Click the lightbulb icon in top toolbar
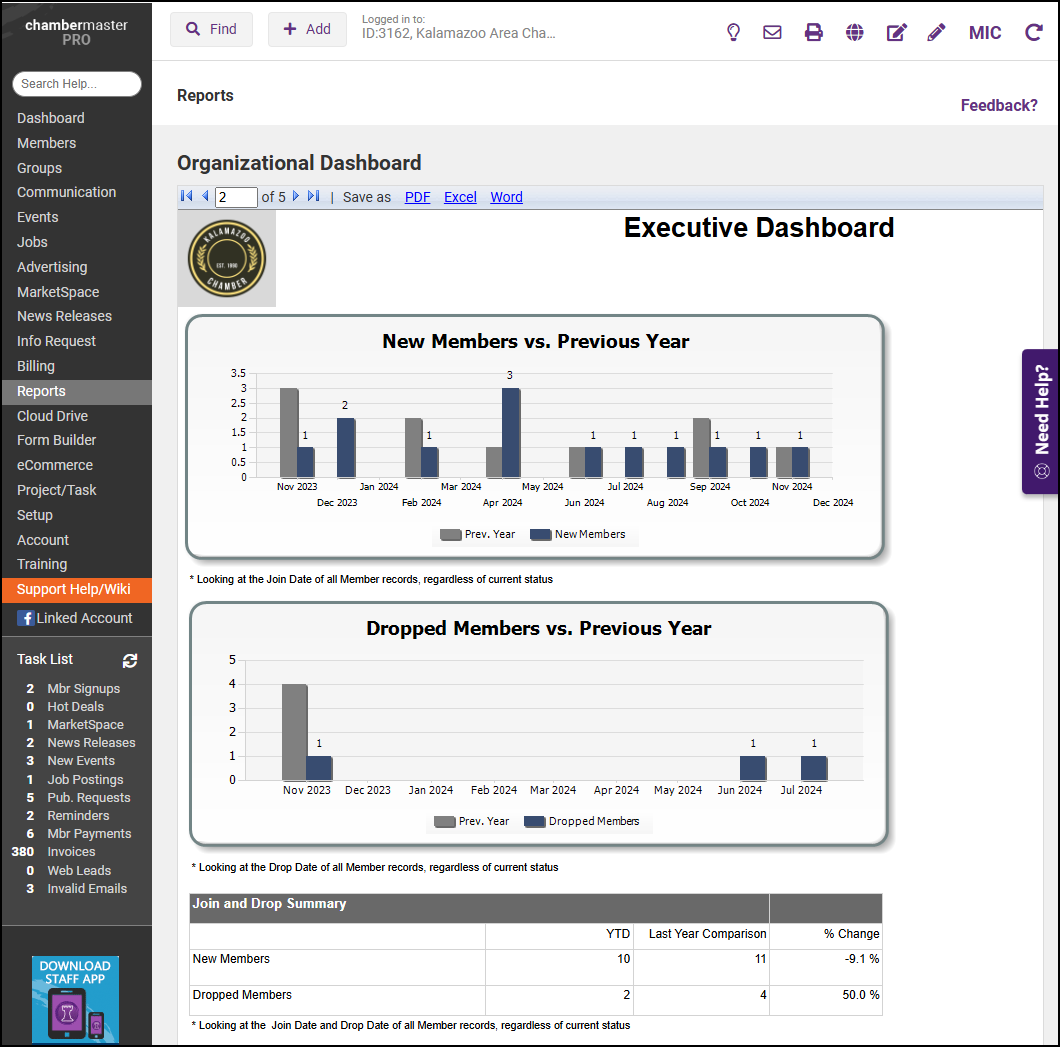 (x=733, y=32)
